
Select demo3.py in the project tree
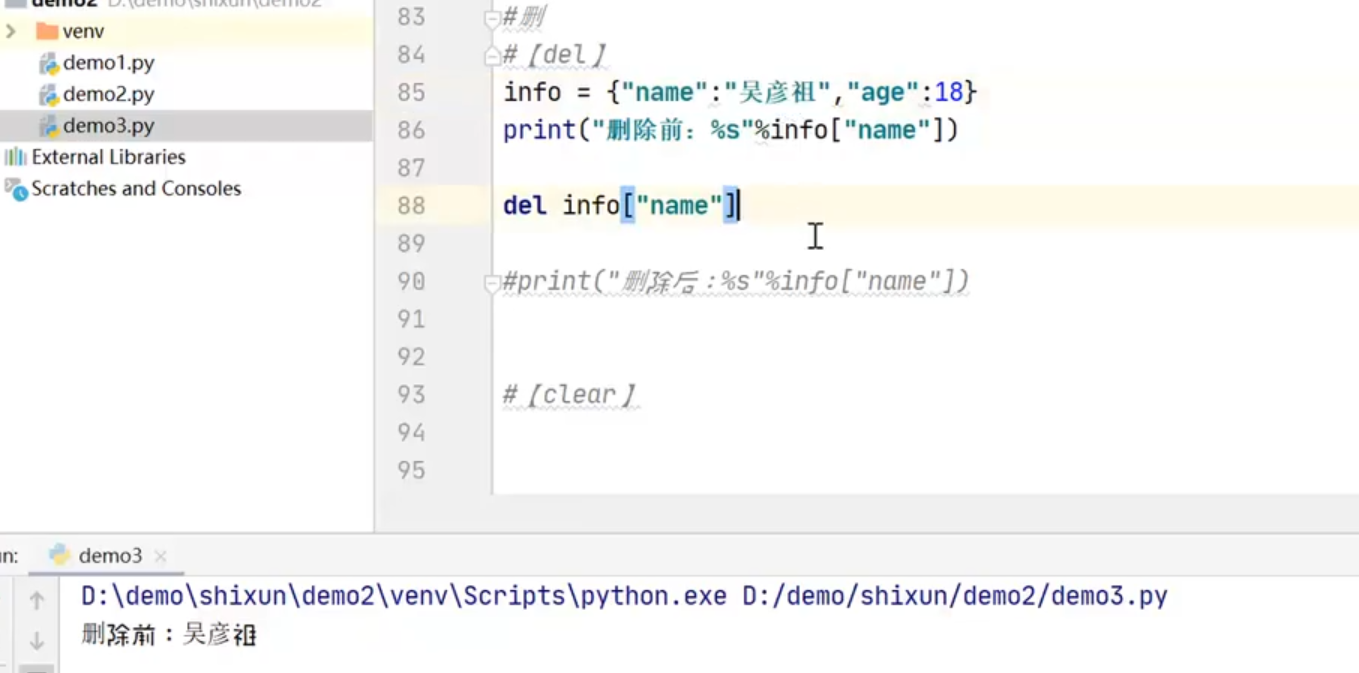pos(108,126)
